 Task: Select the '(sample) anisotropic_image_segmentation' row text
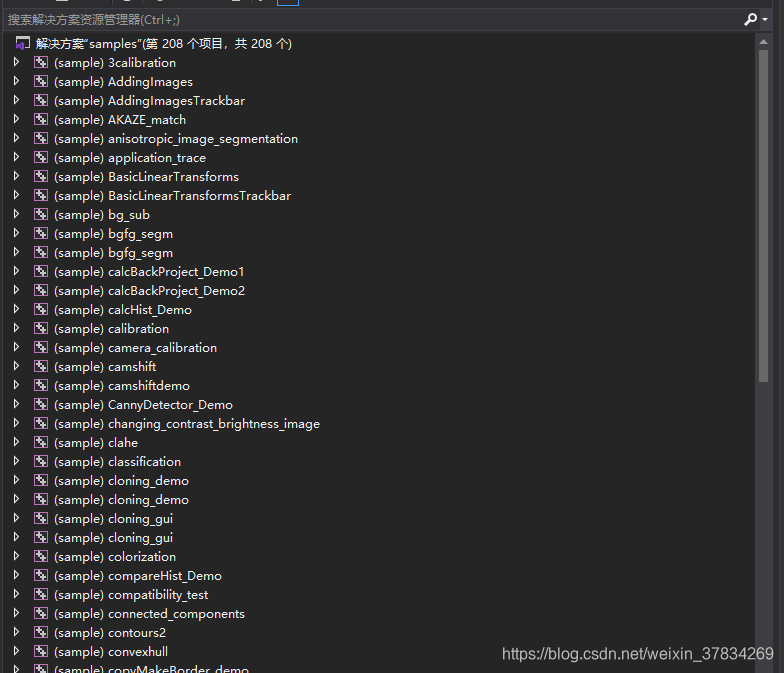coord(176,139)
